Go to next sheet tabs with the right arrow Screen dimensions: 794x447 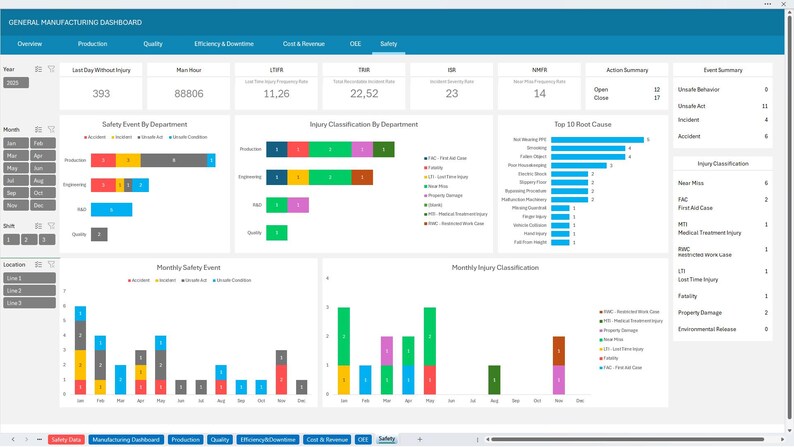(x=26, y=439)
